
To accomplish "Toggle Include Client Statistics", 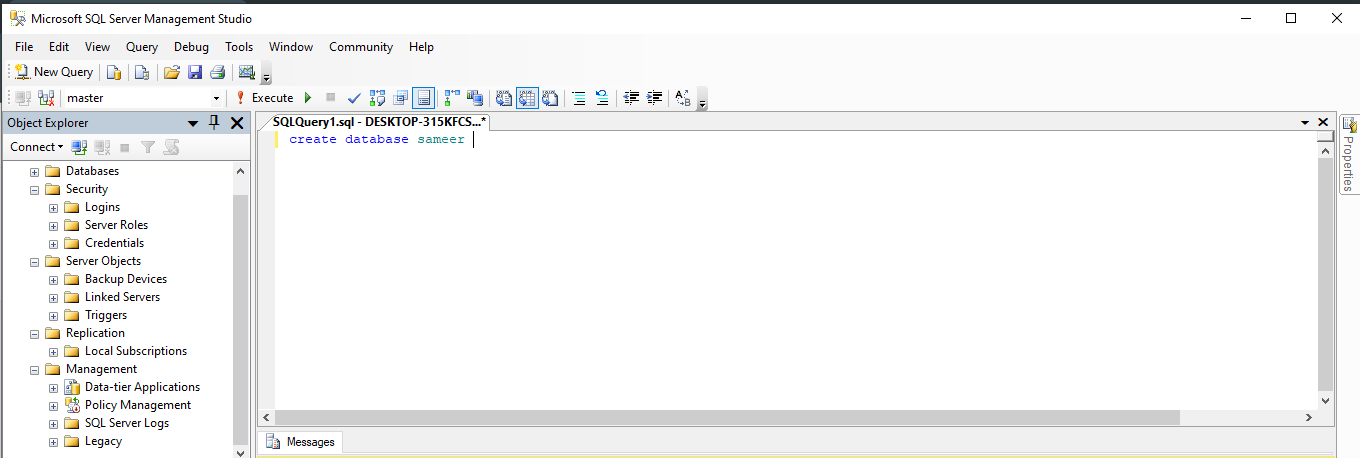I will [x=475, y=98].
